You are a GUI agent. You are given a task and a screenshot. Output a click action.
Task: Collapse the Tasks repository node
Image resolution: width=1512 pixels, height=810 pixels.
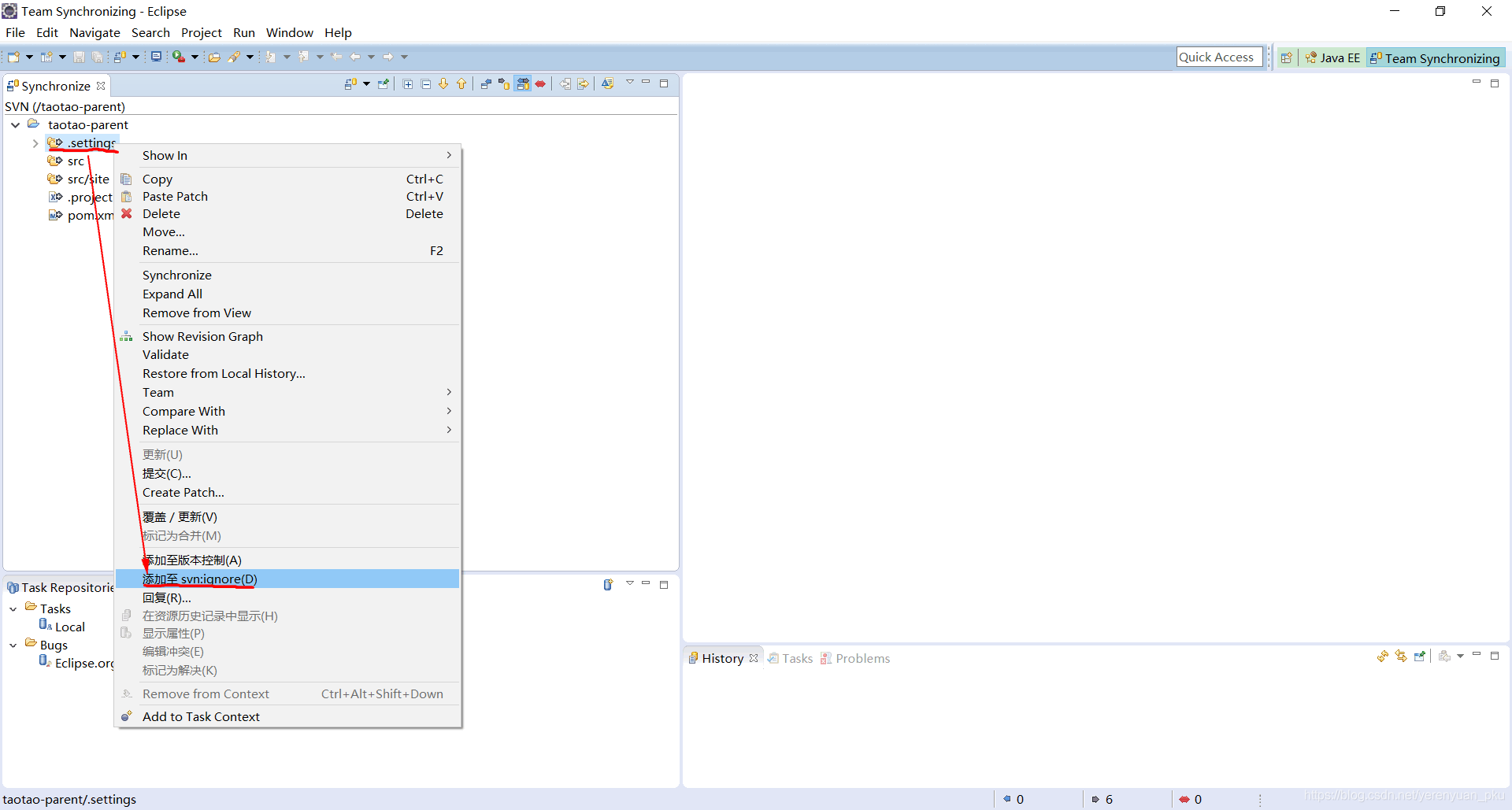tap(13, 609)
